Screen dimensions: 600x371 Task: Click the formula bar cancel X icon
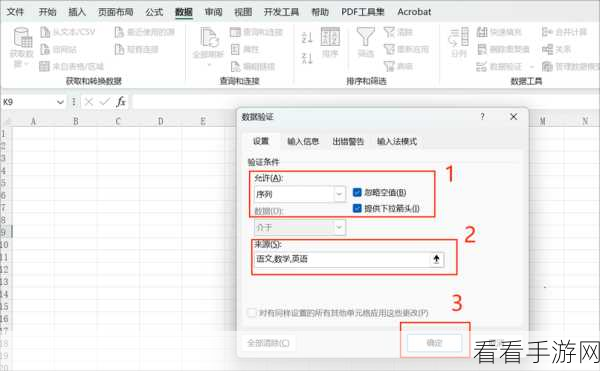coord(89,102)
